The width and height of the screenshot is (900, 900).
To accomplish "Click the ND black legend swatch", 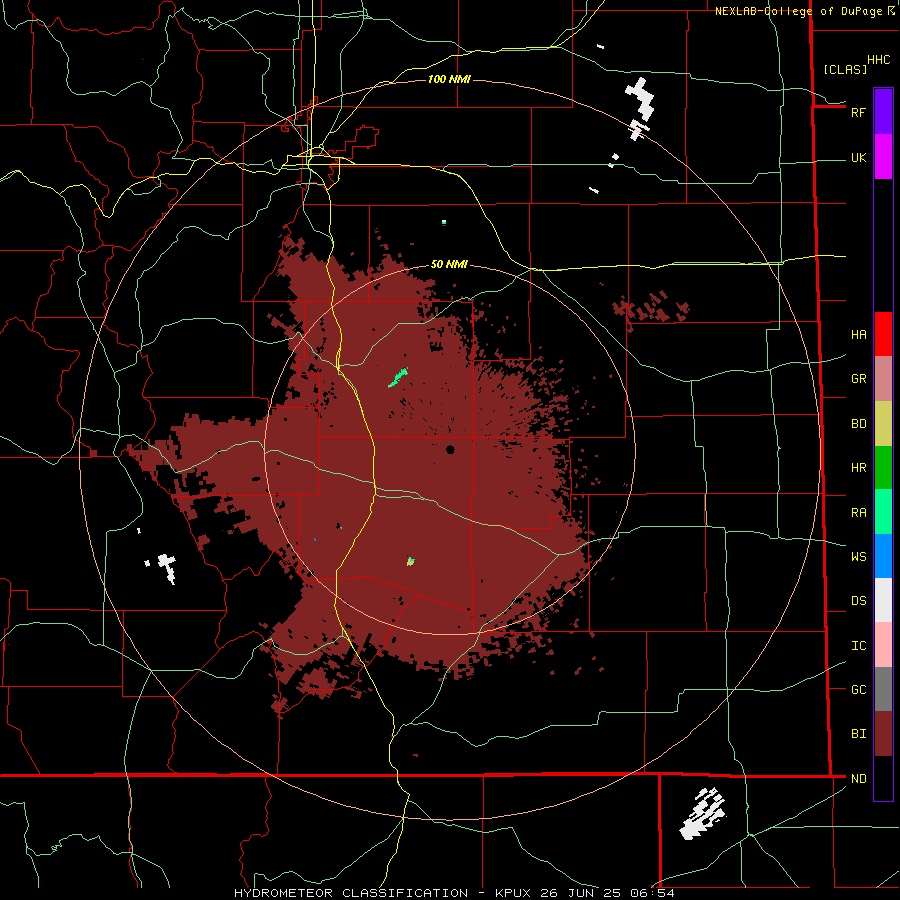I will click(x=883, y=778).
